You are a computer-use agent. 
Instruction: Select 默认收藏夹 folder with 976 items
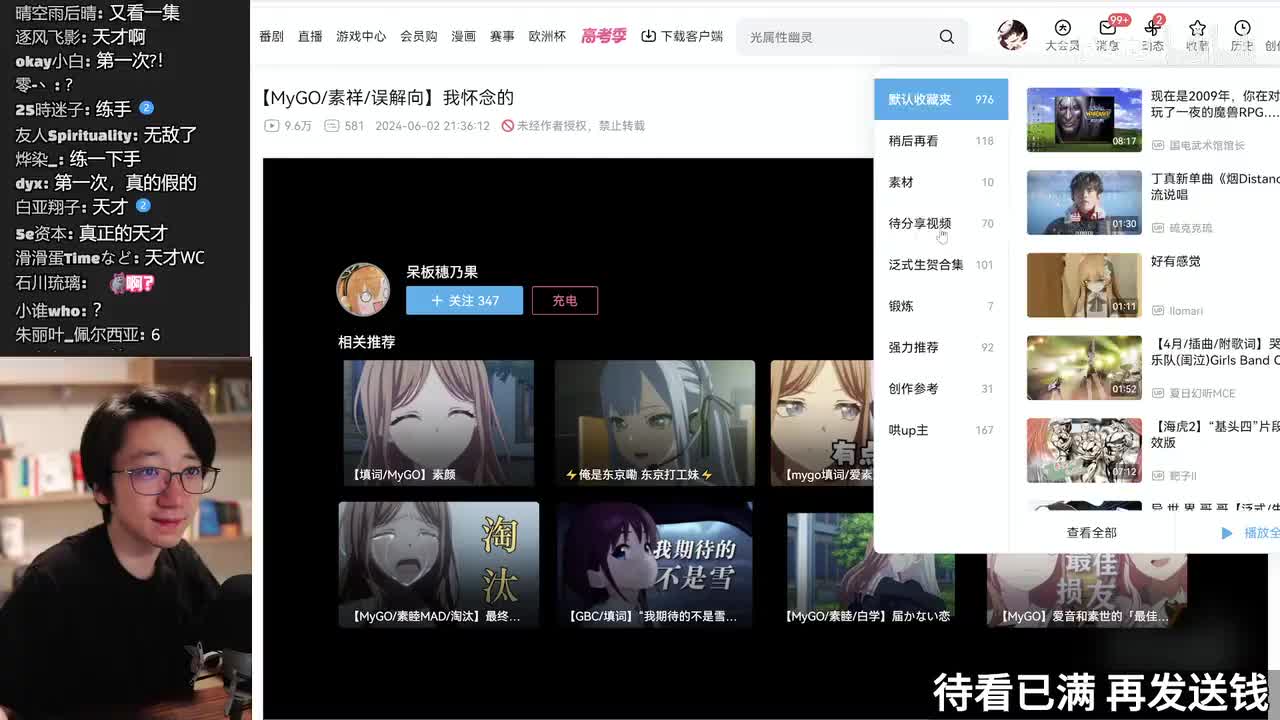[x=941, y=99]
